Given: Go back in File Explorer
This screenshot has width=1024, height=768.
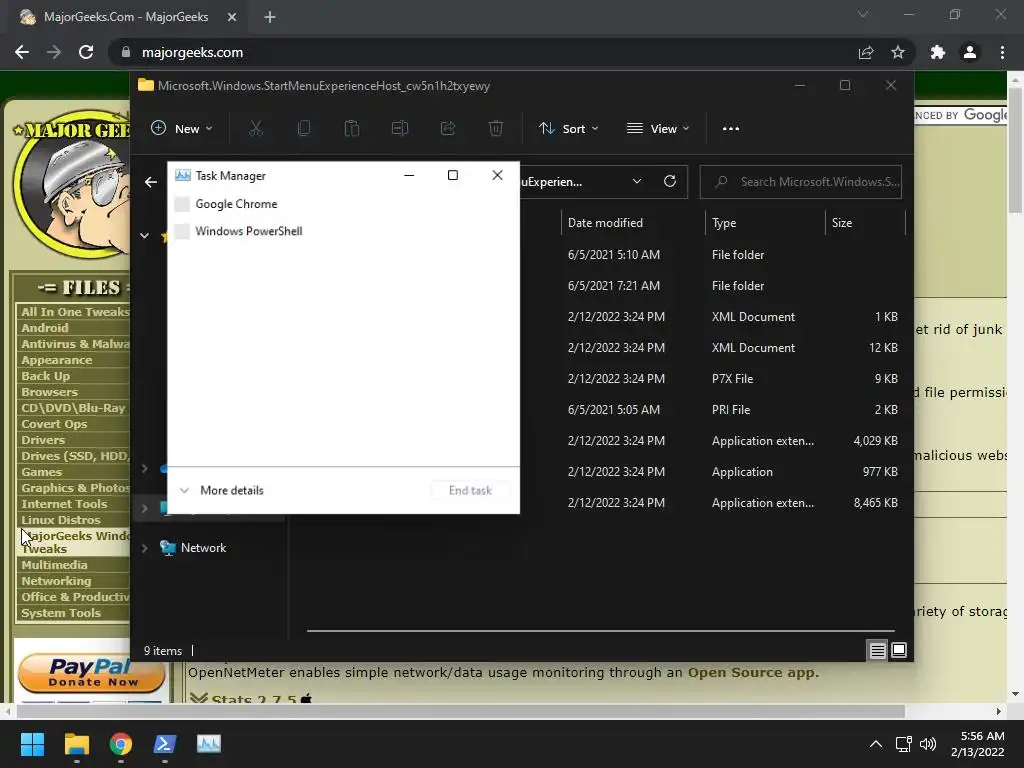Looking at the screenshot, I should 151,182.
